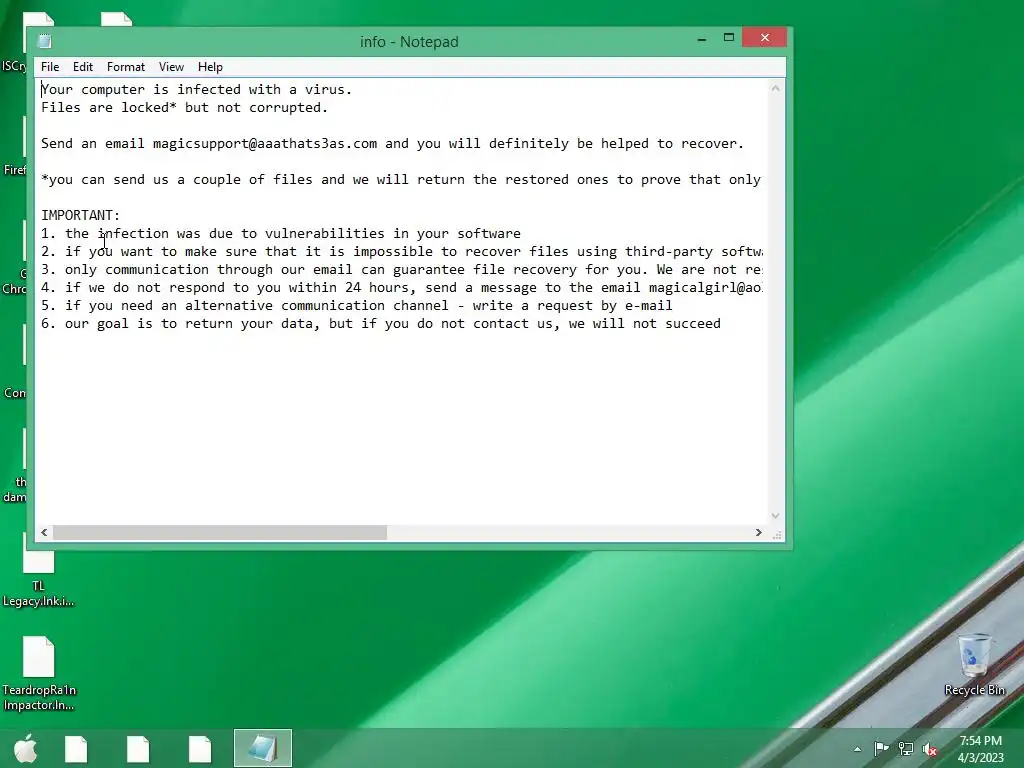Open the View menu
The height and width of the screenshot is (768, 1024).
171,67
